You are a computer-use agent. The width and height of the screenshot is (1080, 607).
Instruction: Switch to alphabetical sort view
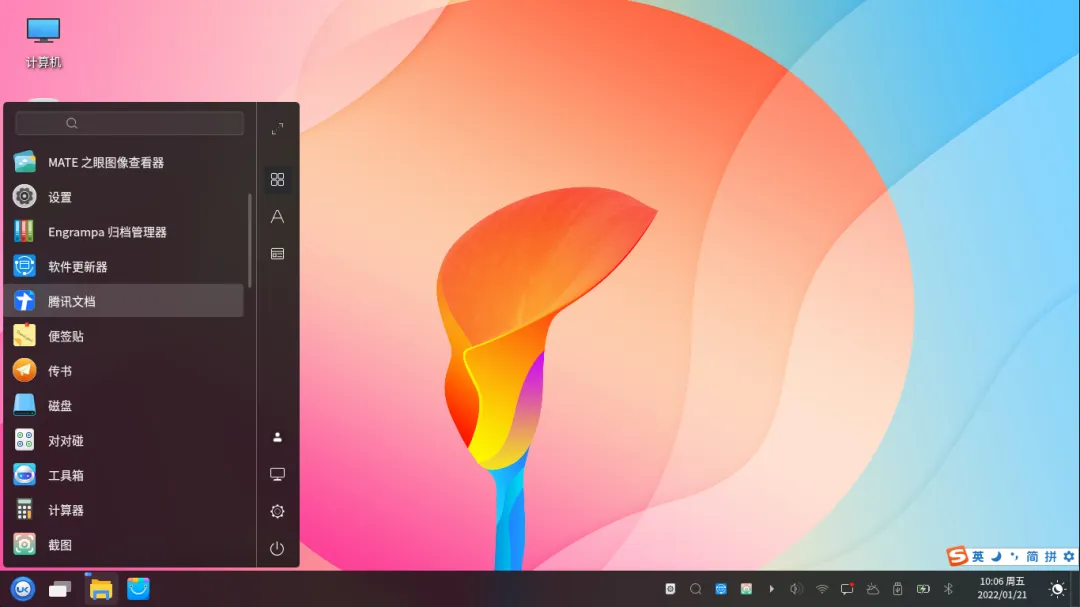(278, 217)
